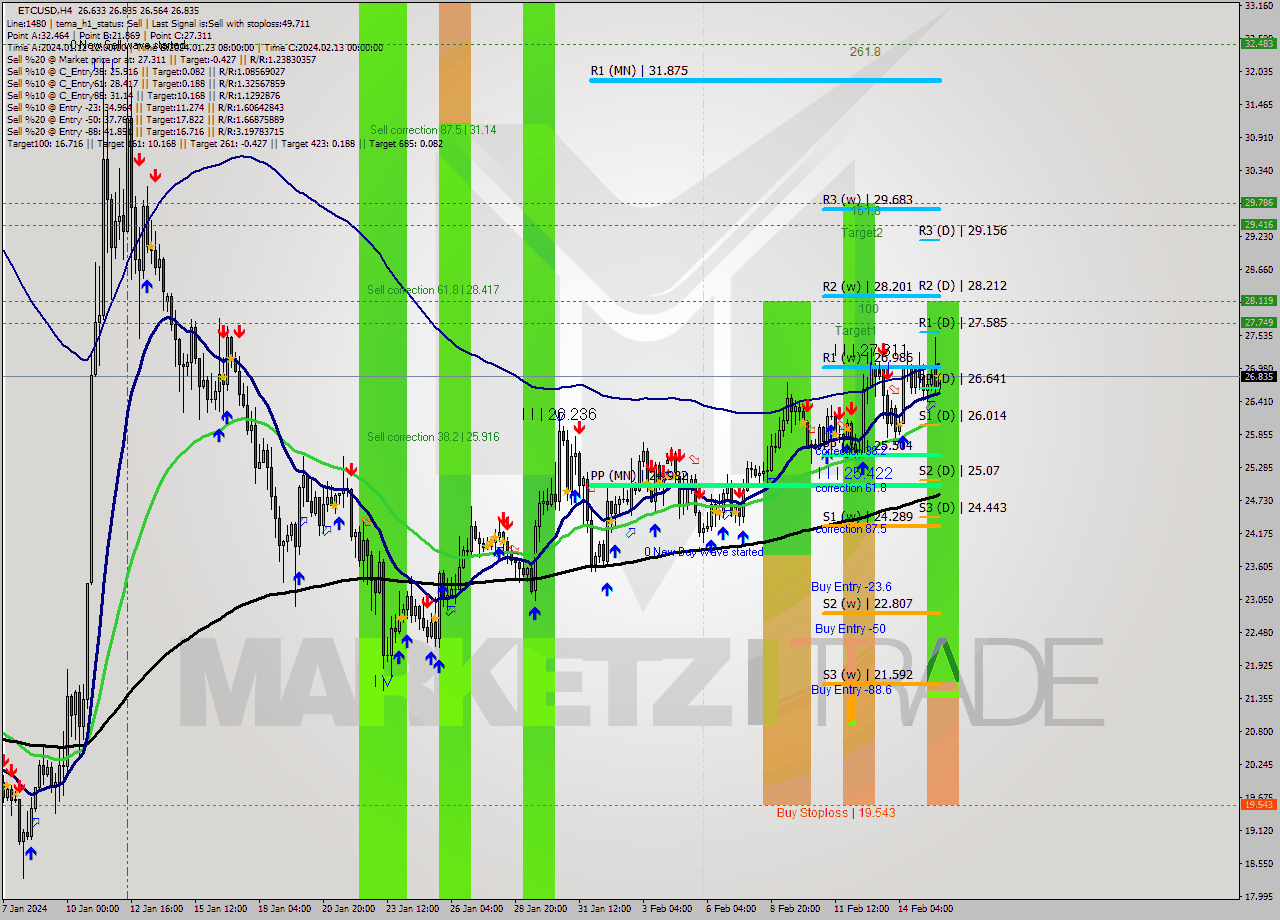The image size is (1280, 920).
Task: Select Sell correction 87.5 | 31.14 text
Action: pos(433,130)
